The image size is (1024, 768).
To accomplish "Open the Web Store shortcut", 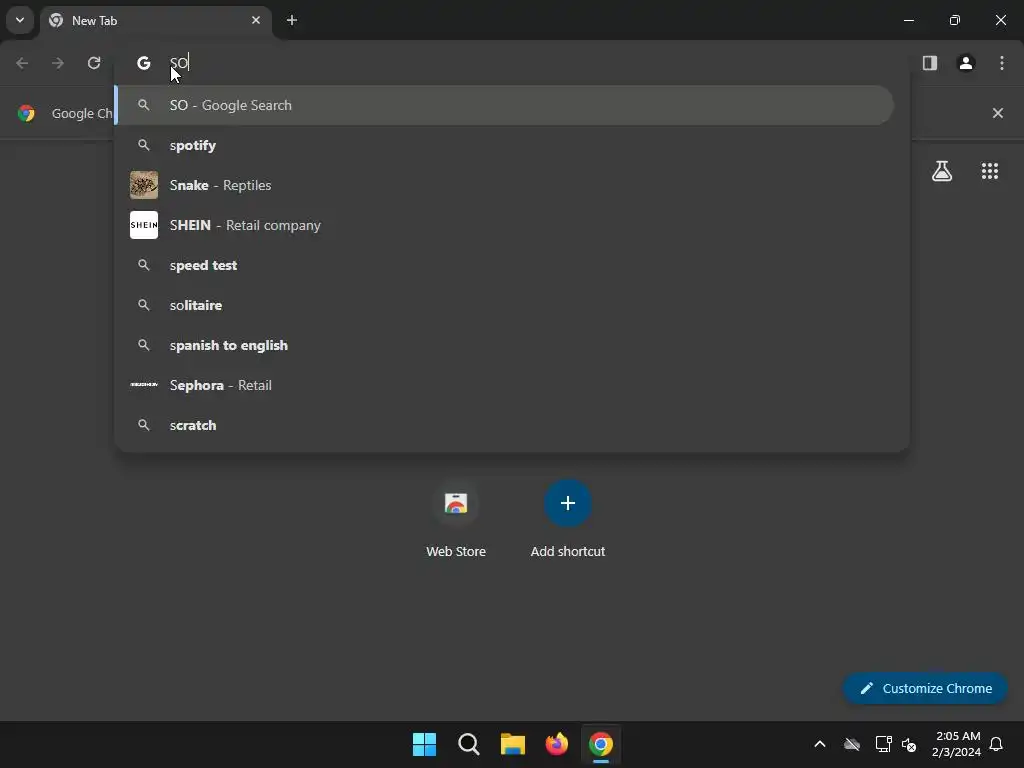I will coord(456,519).
